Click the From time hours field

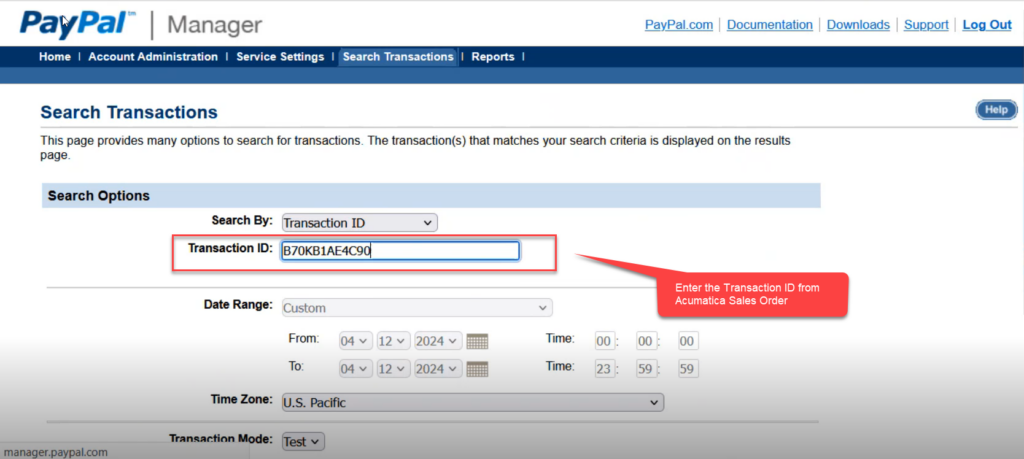605,341
